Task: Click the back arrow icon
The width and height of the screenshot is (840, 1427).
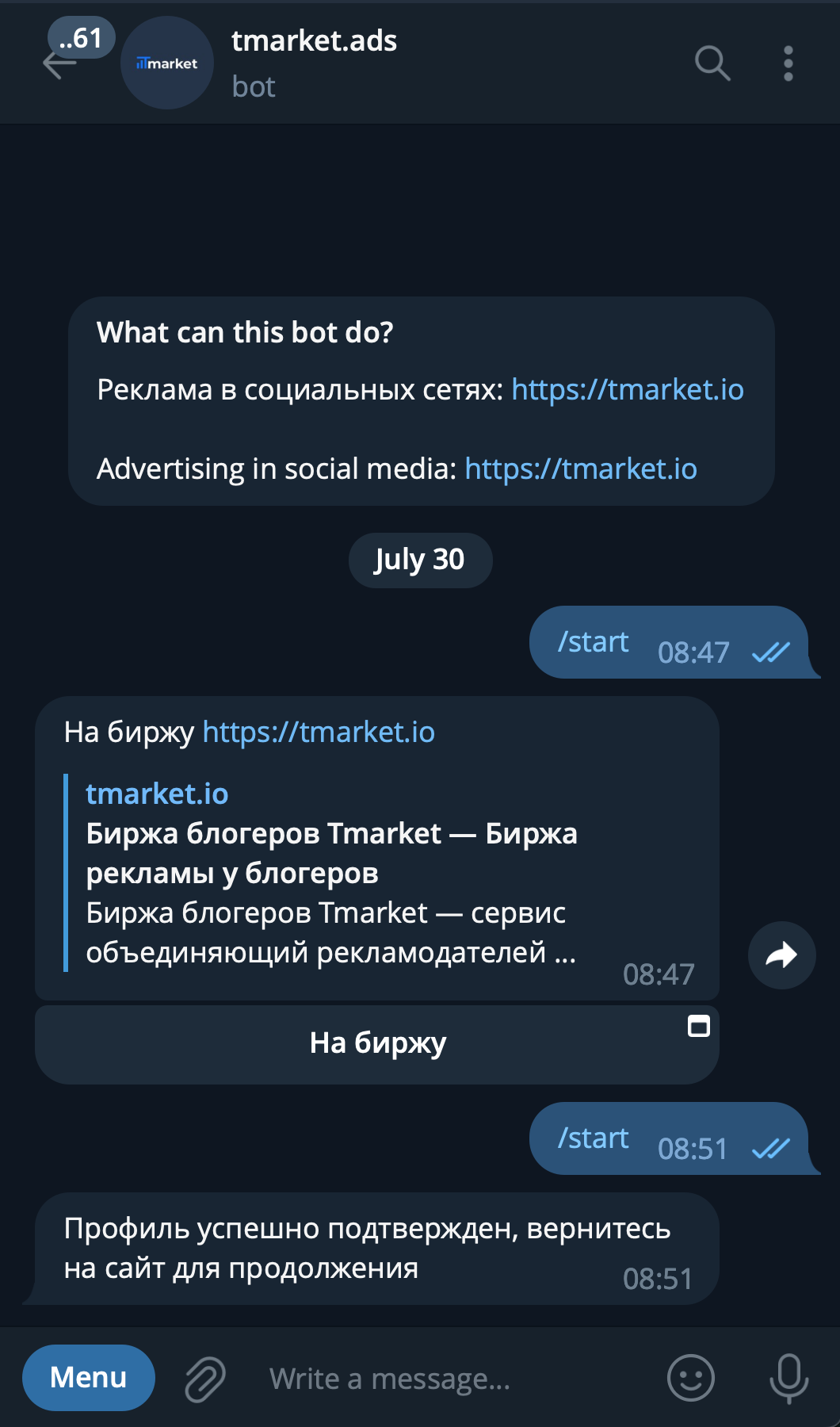Action: click(x=59, y=65)
